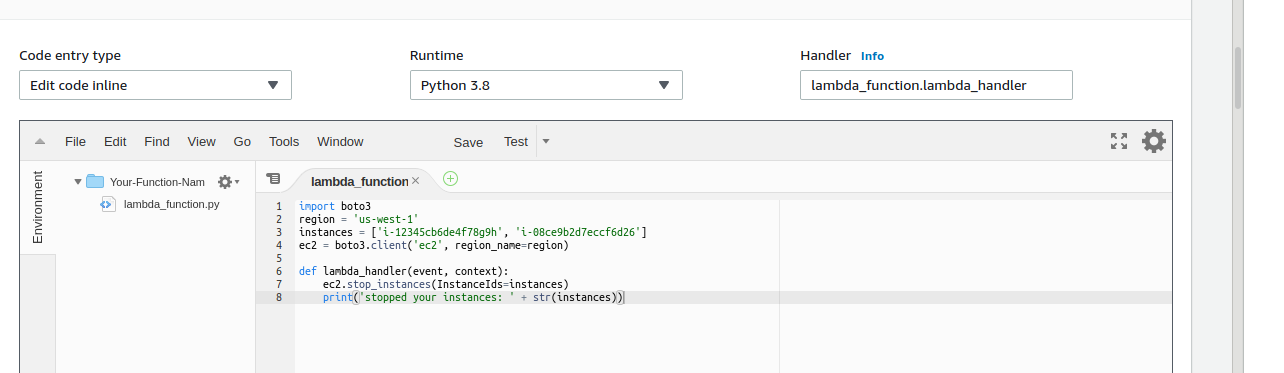Open the Window menu
The width and height of the screenshot is (1284, 373).
340,142
